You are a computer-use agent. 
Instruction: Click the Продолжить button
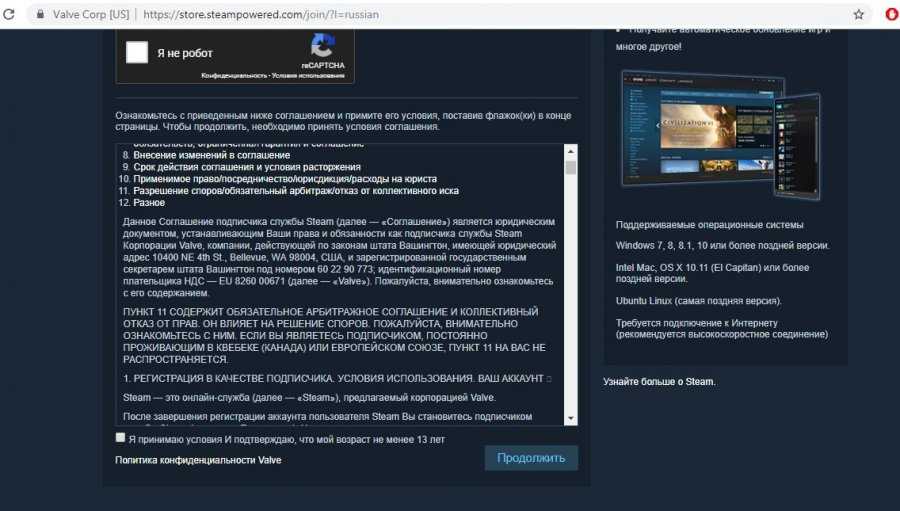531,458
